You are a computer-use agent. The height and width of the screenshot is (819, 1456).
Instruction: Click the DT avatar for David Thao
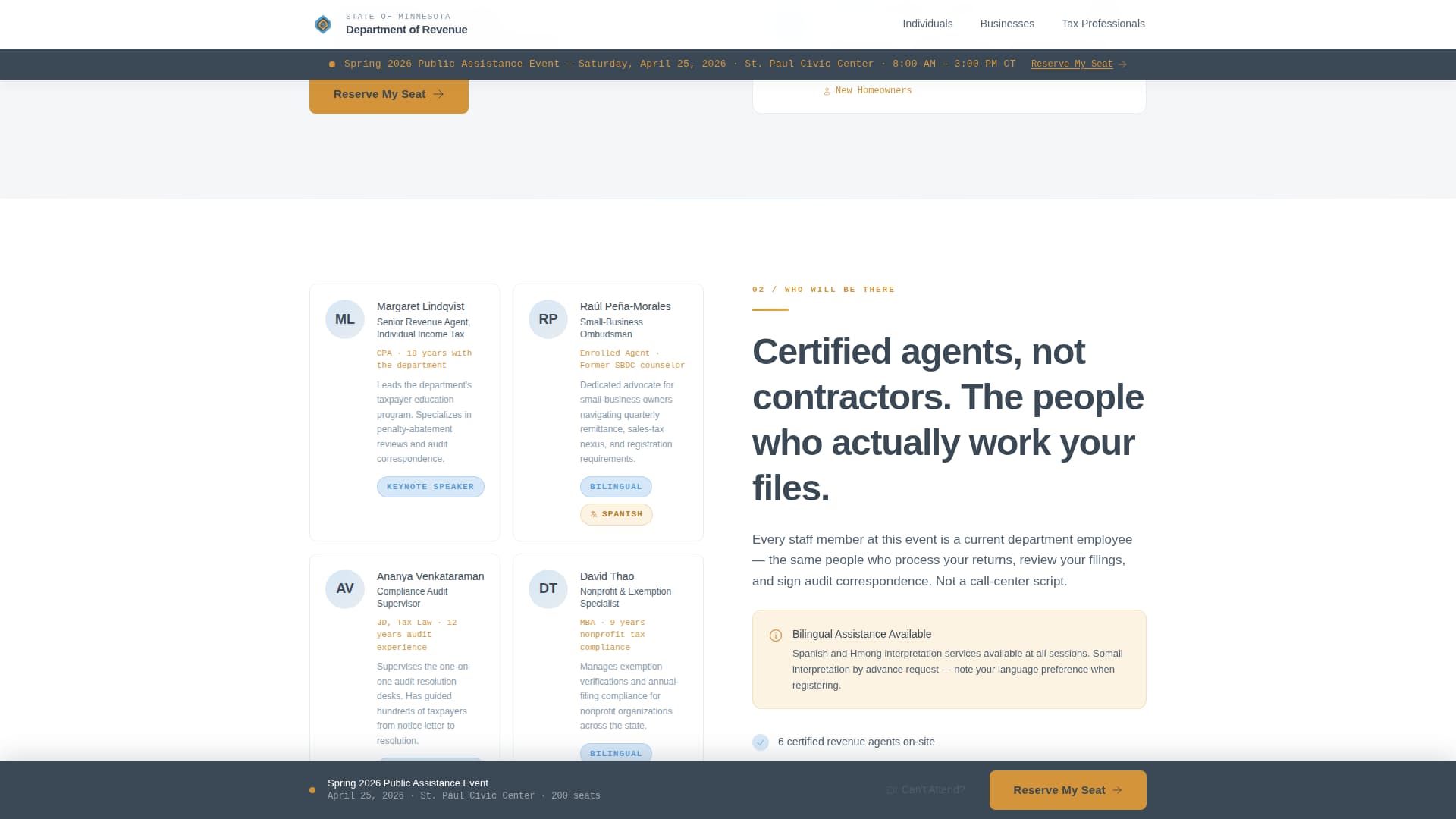click(548, 588)
